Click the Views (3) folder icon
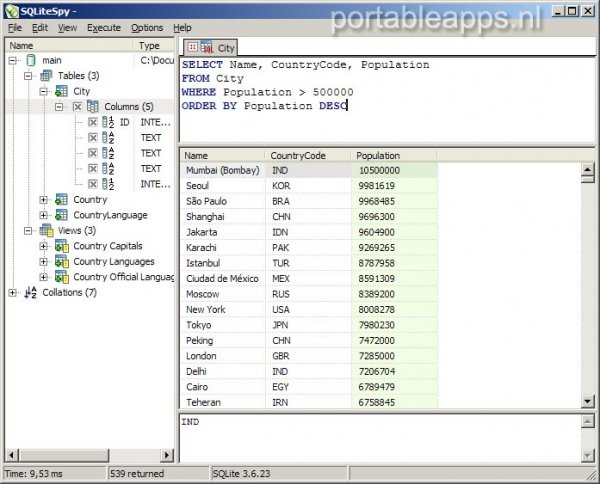The width and height of the screenshot is (600, 484). pos(46,230)
